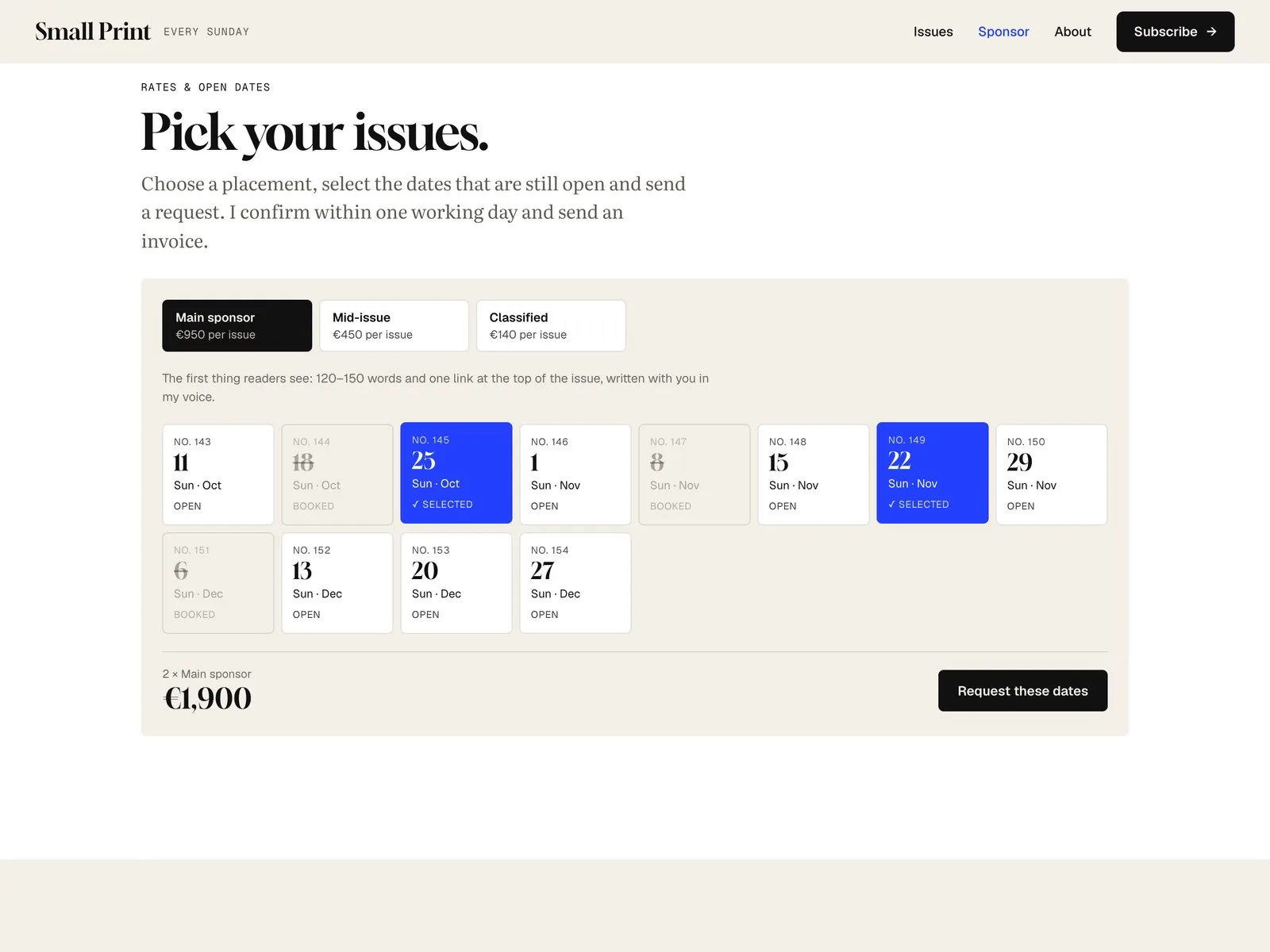Click the 'EVERY SUNDAY' tagline
This screenshot has width=1270, height=952.
coord(206,32)
